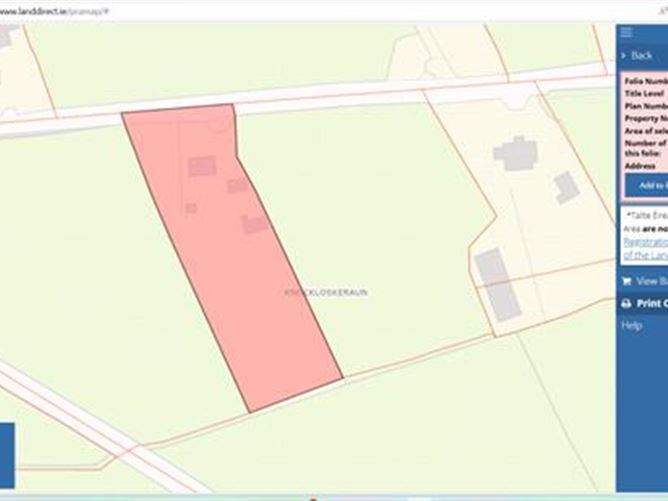Click the Add to Basket button
Image resolution: width=668 pixels, height=501 pixels.
click(x=647, y=185)
